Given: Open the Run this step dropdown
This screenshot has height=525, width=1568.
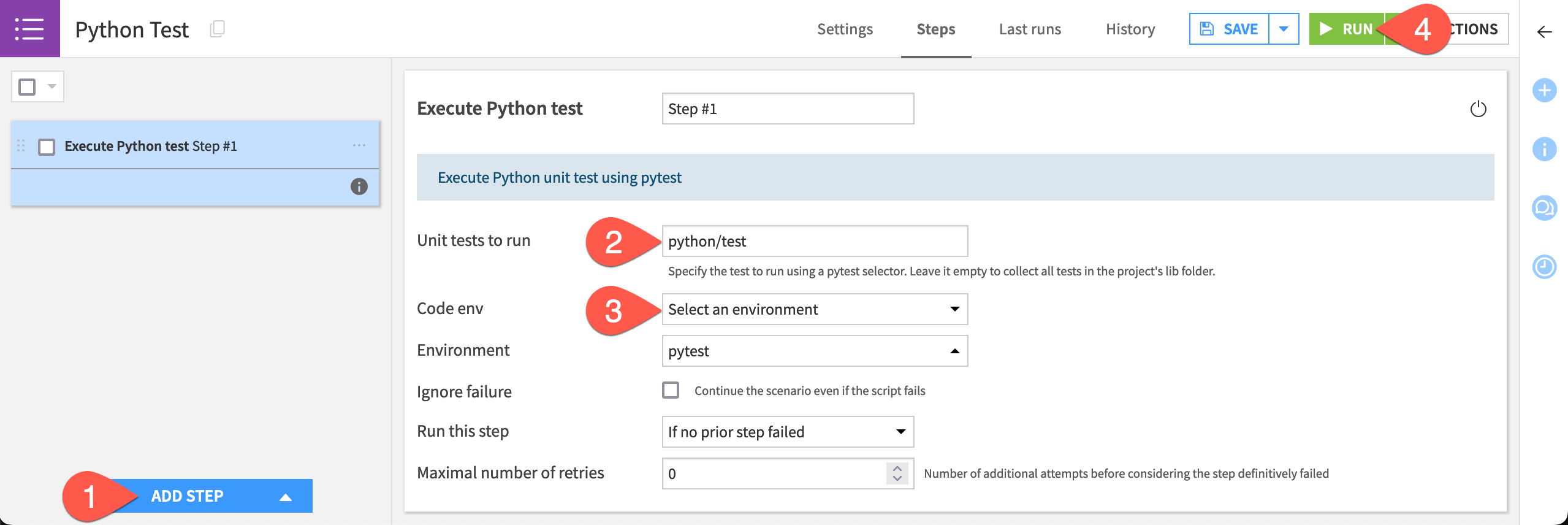Looking at the screenshot, I should coord(788,432).
